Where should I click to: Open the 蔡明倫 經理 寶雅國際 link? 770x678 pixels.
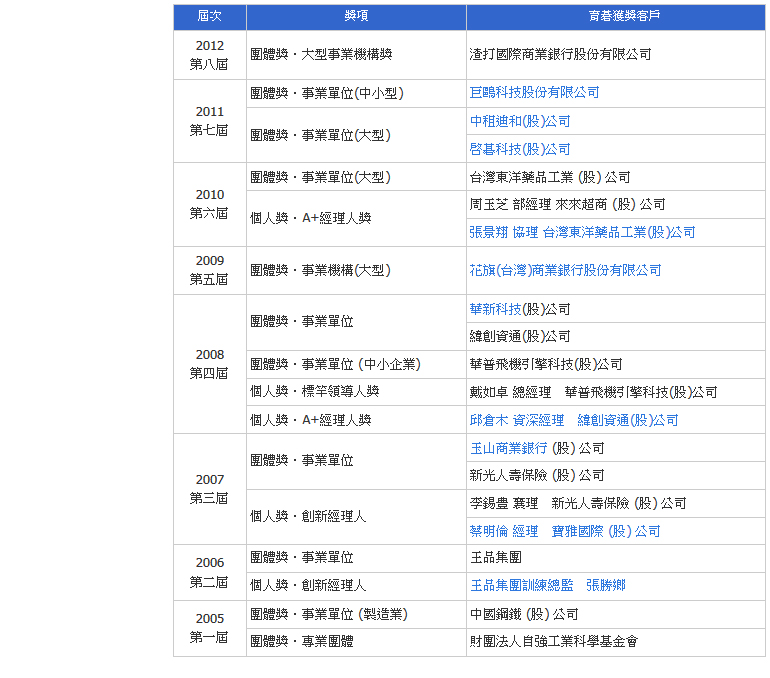point(564,531)
